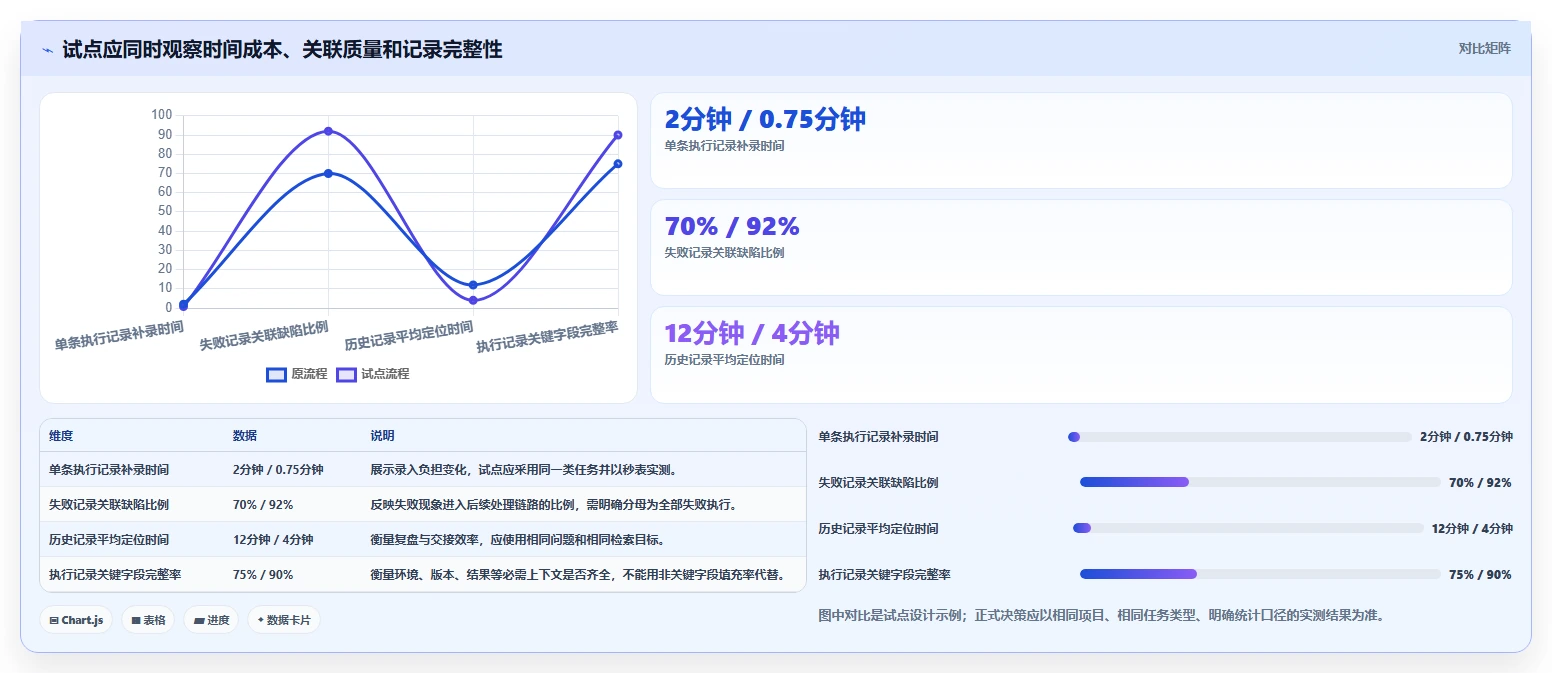Click the 数据 table column header
This screenshot has width=1552, height=673.
tap(245, 436)
